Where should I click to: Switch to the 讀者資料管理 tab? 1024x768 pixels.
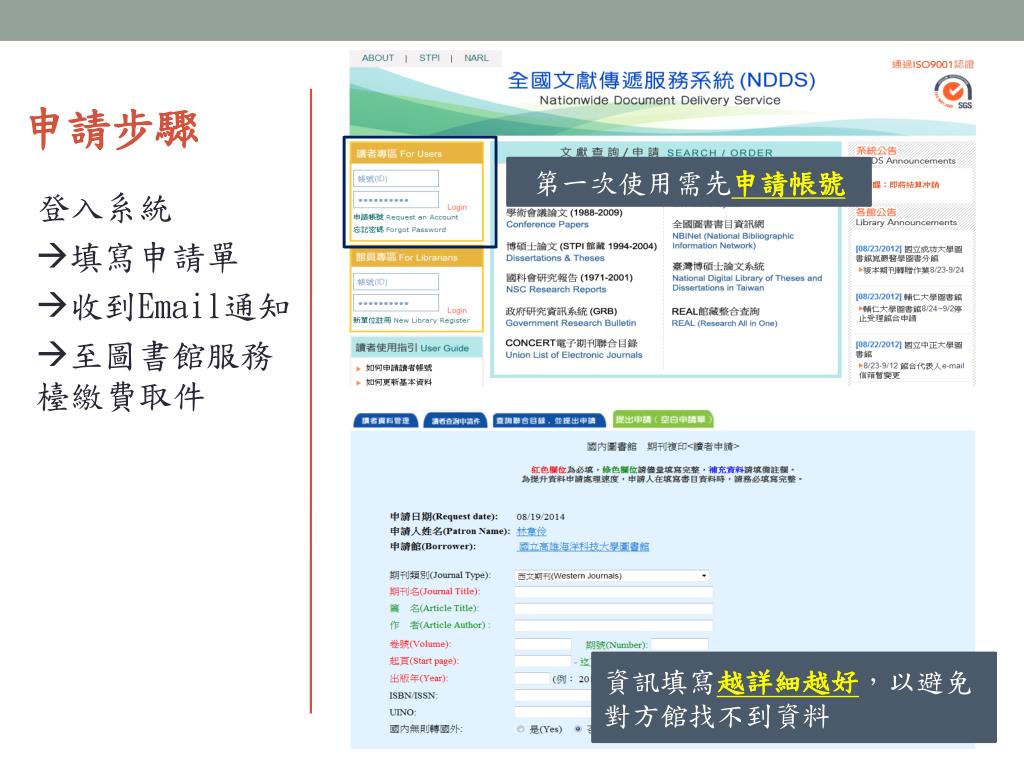(x=385, y=421)
